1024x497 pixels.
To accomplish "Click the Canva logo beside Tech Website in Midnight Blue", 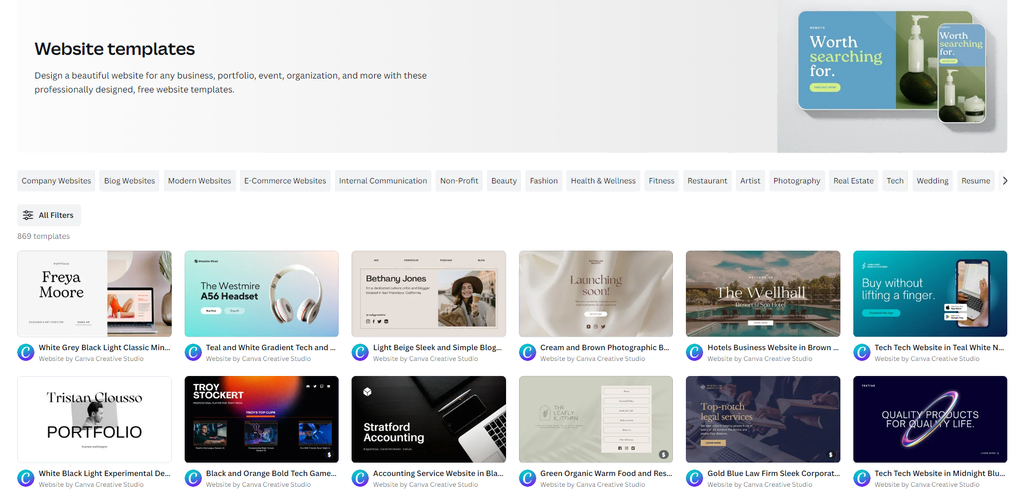I will pyautogui.click(x=862, y=478).
